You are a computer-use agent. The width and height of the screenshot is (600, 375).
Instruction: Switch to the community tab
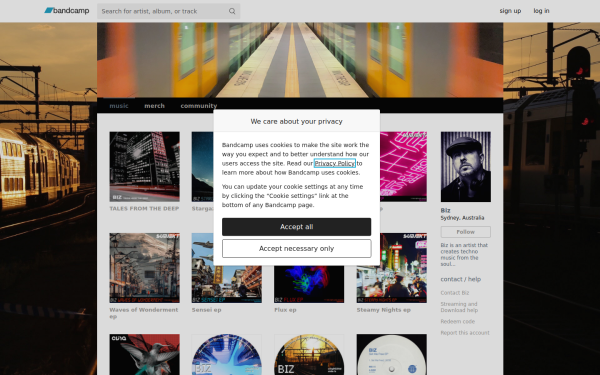(199, 106)
